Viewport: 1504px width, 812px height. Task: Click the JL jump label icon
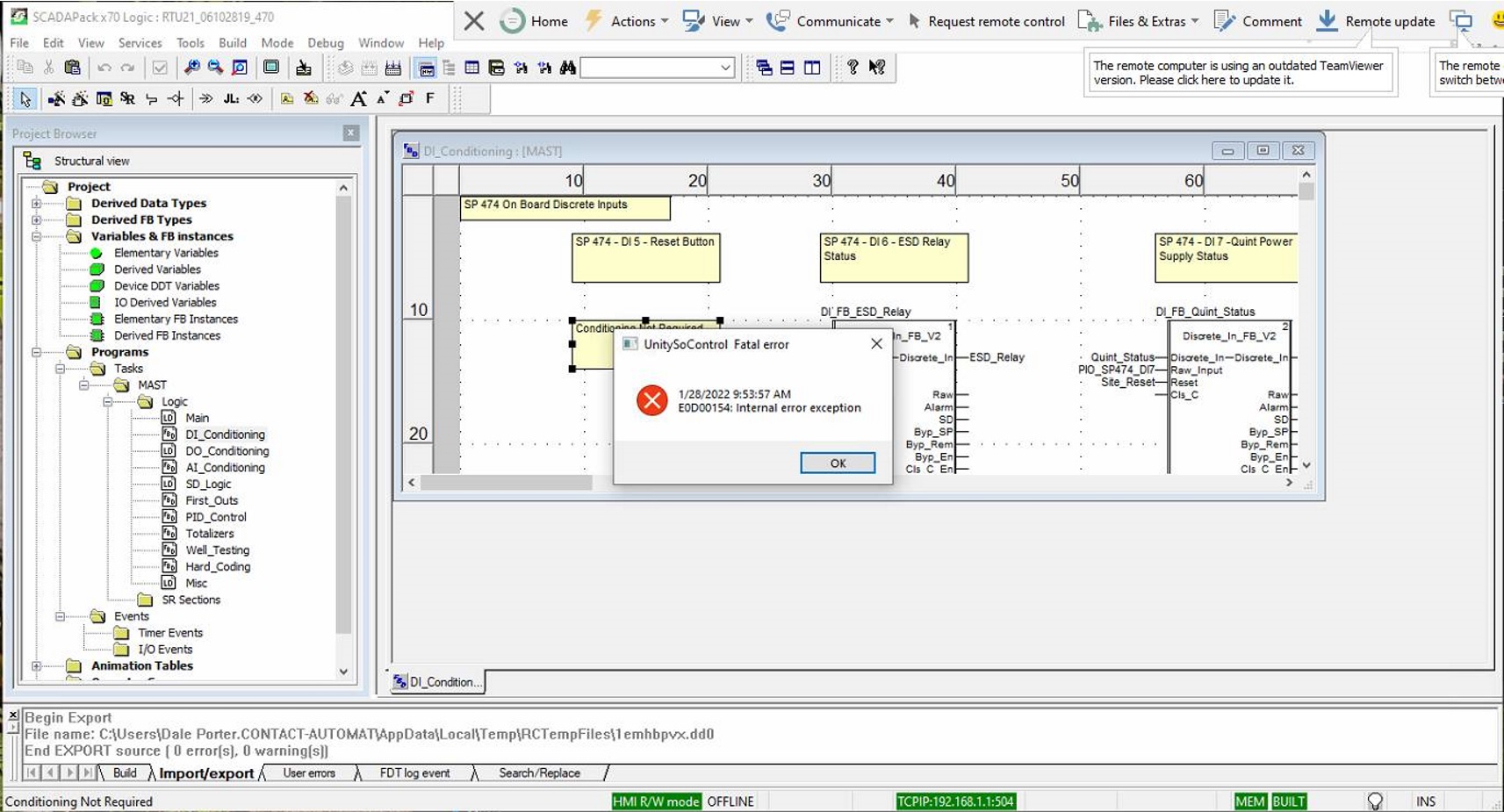pos(231,99)
